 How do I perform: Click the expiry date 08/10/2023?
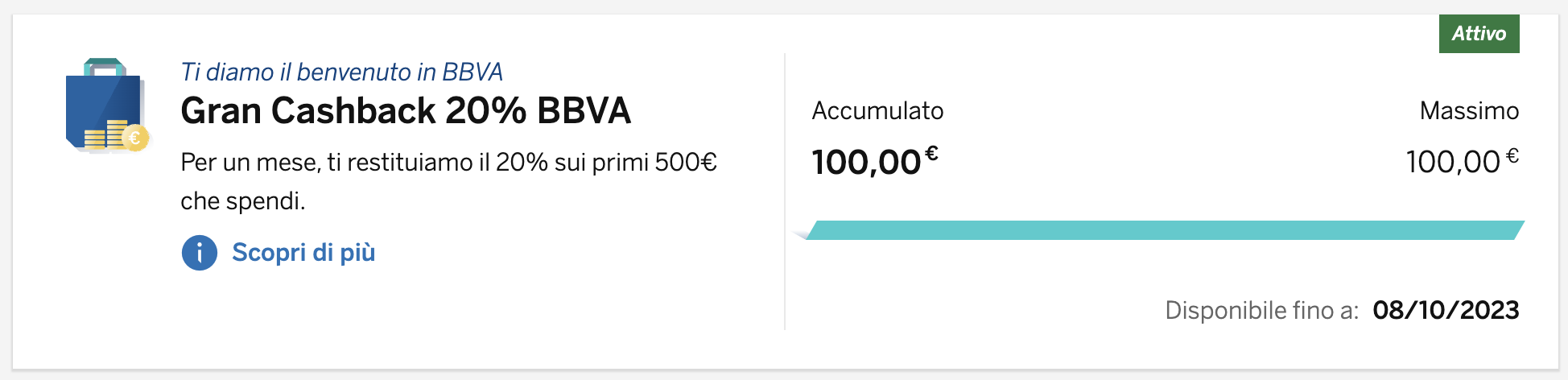point(1446,311)
